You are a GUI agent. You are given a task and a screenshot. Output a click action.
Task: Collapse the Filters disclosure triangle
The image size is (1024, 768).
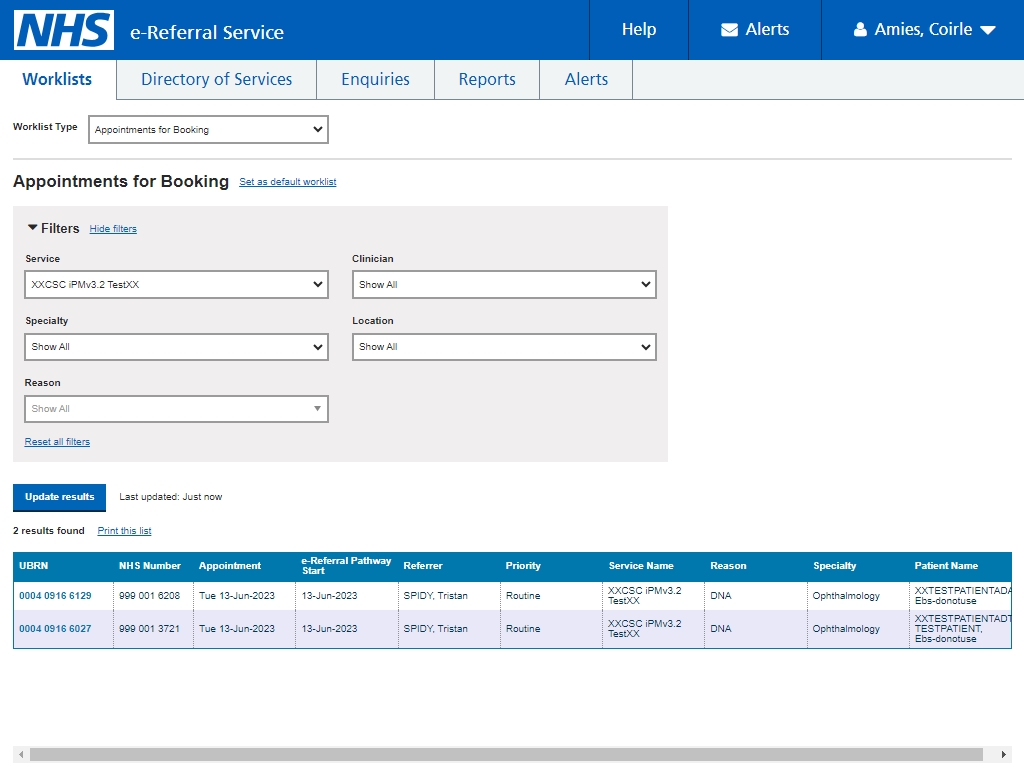(x=32, y=227)
